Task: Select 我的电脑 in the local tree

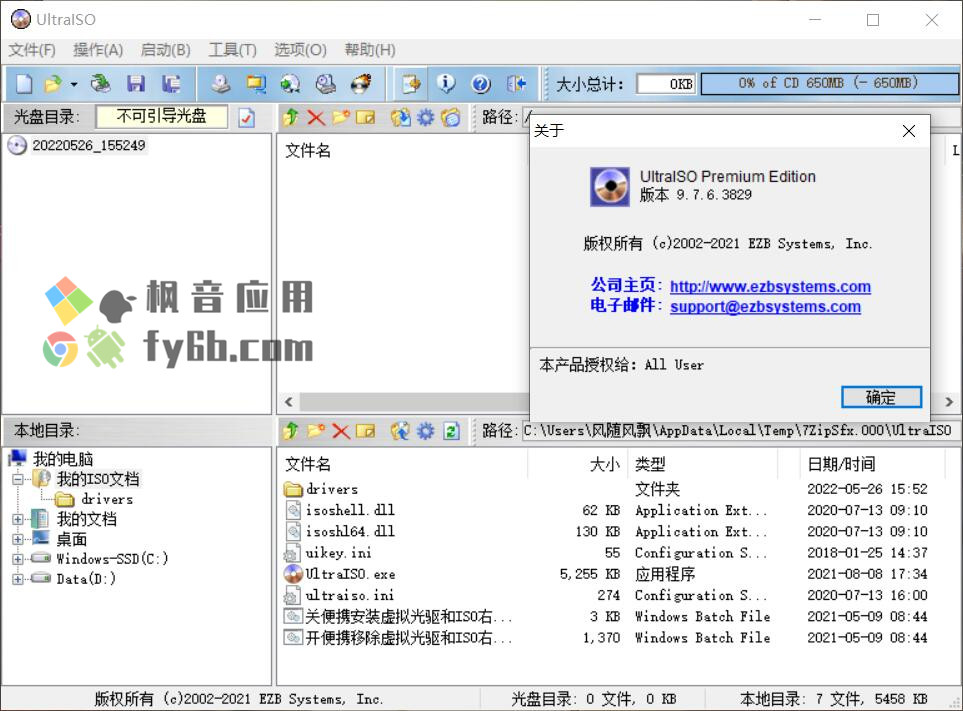Action: click(x=63, y=459)
